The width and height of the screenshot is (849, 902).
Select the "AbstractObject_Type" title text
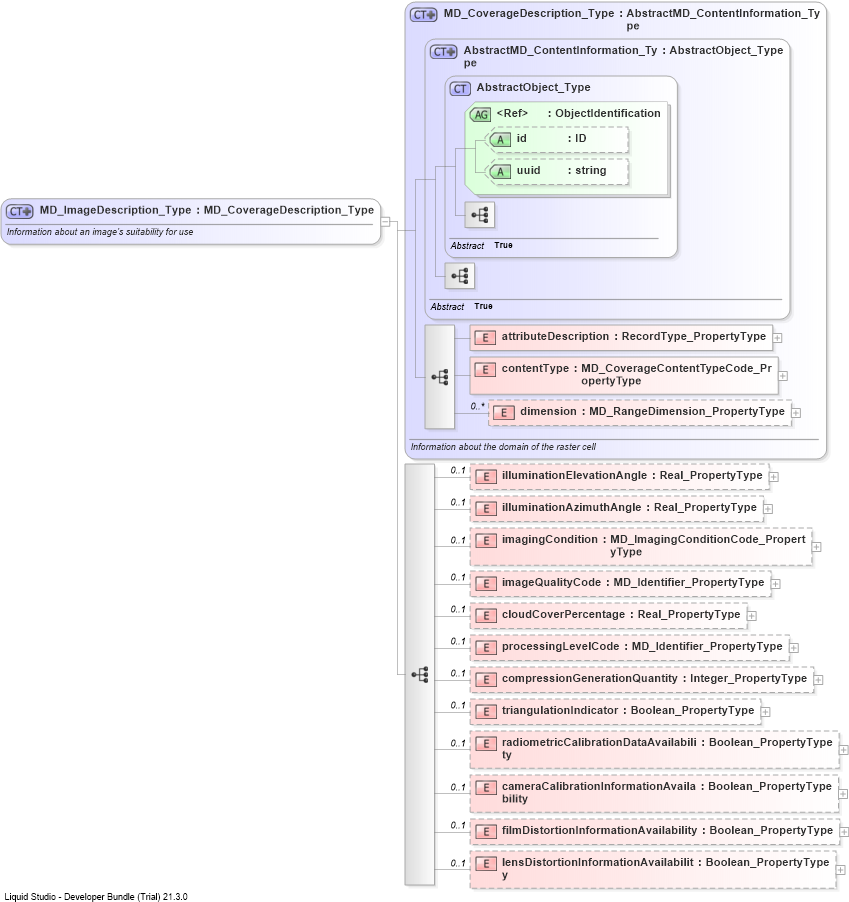point(533,87)
